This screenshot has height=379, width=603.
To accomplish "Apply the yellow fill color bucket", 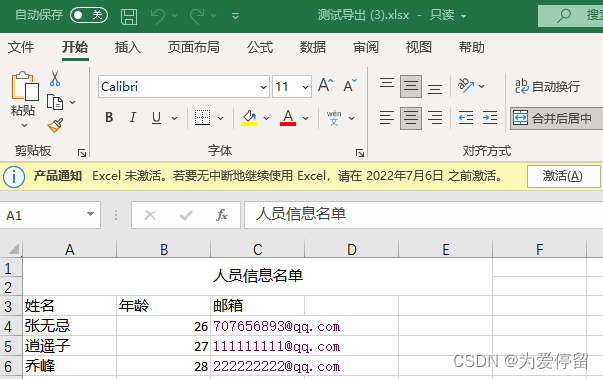I will [x=249, y=117].
